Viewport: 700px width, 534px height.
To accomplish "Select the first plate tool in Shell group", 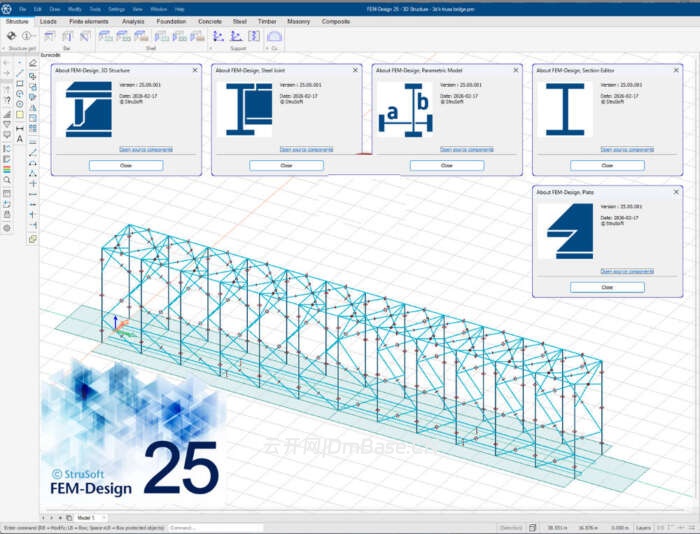I will [105, 36].
